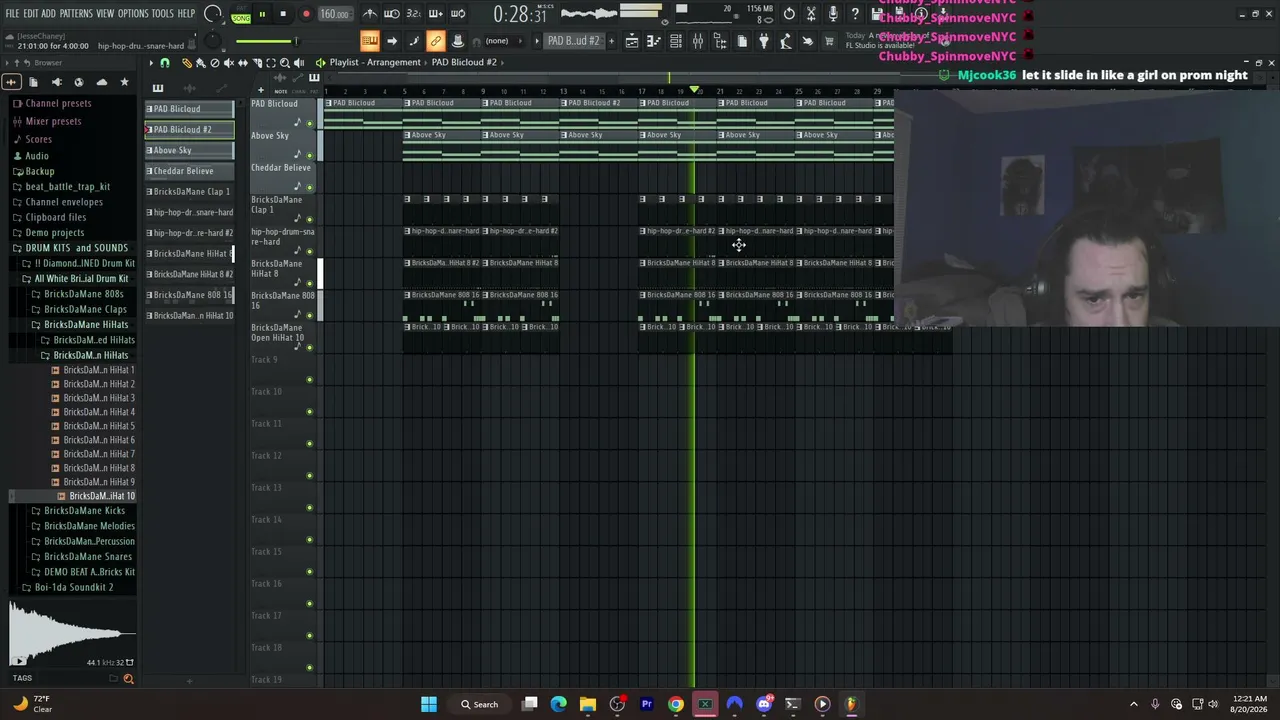Image resolution: width=1280 pixels, height=720 pixels.
Task: Open the VIEW menu
Action: pyautogui.click(x=105, y=14)
